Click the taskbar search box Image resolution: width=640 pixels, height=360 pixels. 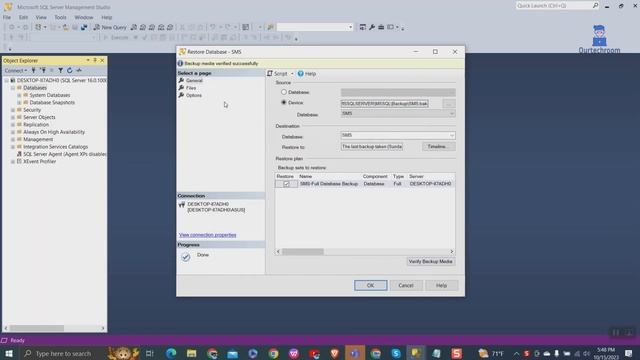pos(63,353)
